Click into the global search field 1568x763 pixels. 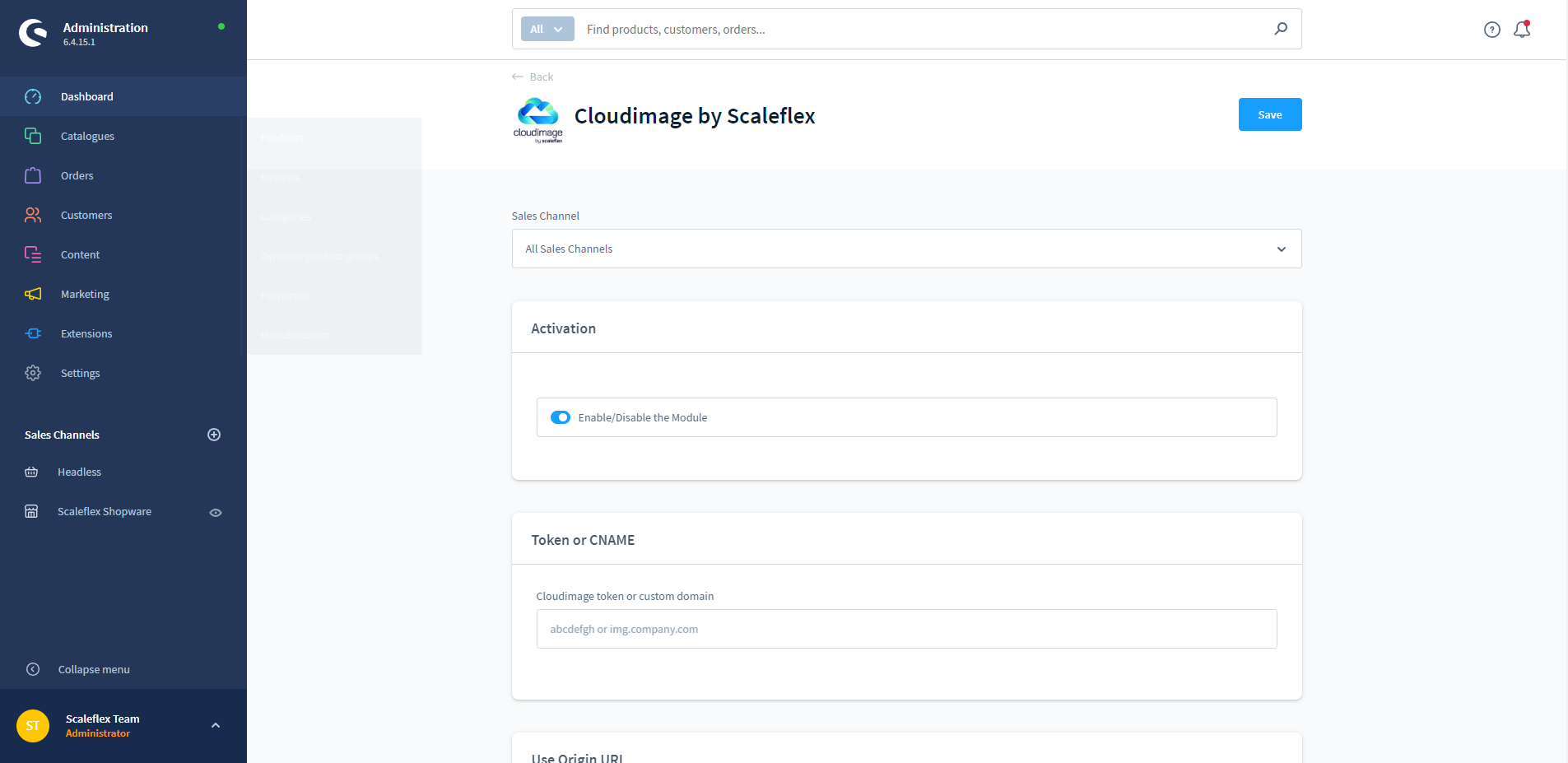[x=922, y=29]
